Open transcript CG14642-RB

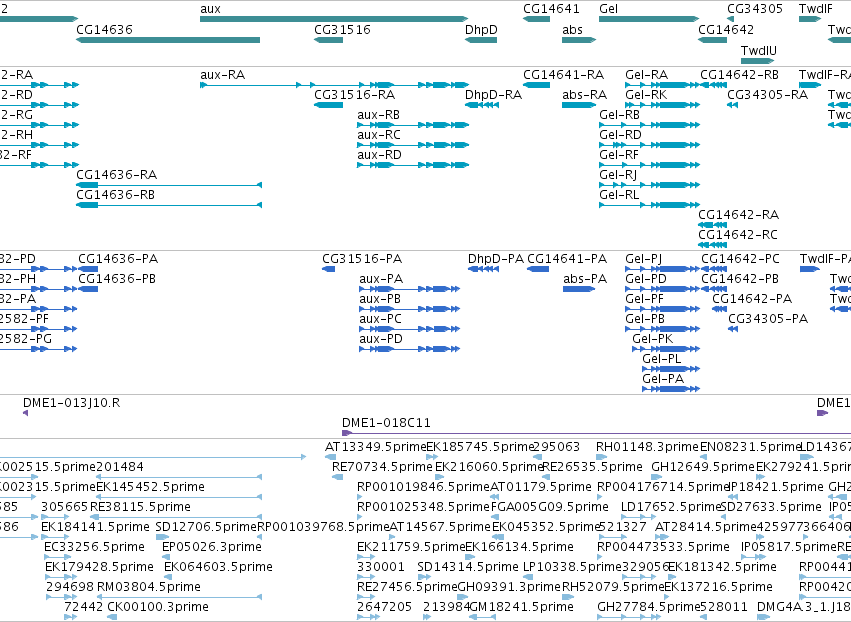tap(739, 74)
